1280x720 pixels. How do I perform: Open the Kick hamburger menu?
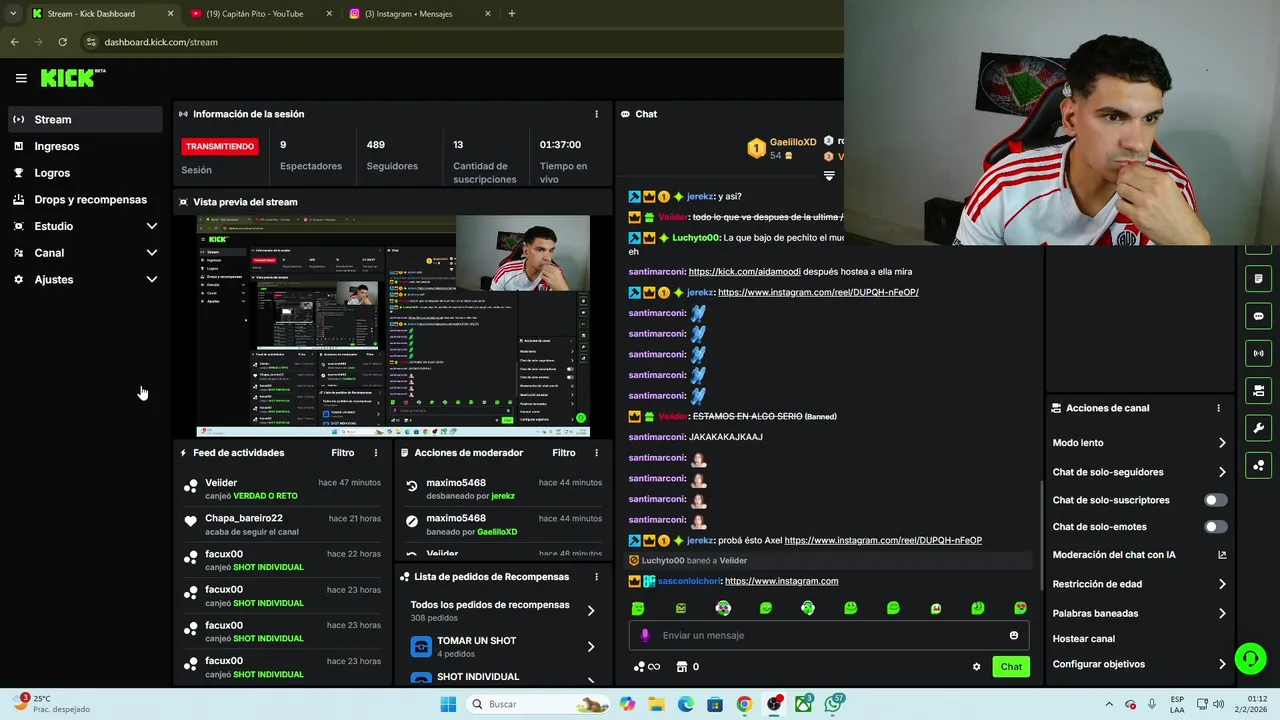click(21, 78)
